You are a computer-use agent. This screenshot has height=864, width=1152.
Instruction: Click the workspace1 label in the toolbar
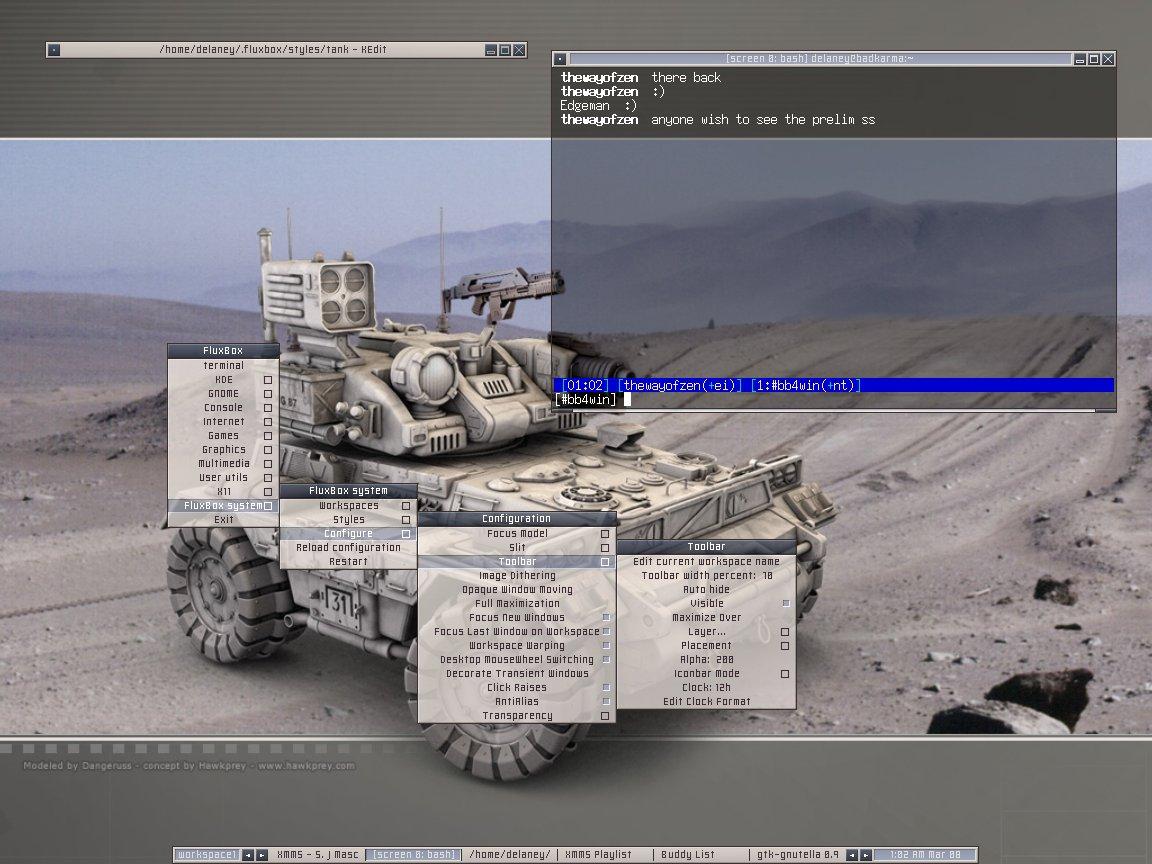pyautogui.click(x=207, y=855)
